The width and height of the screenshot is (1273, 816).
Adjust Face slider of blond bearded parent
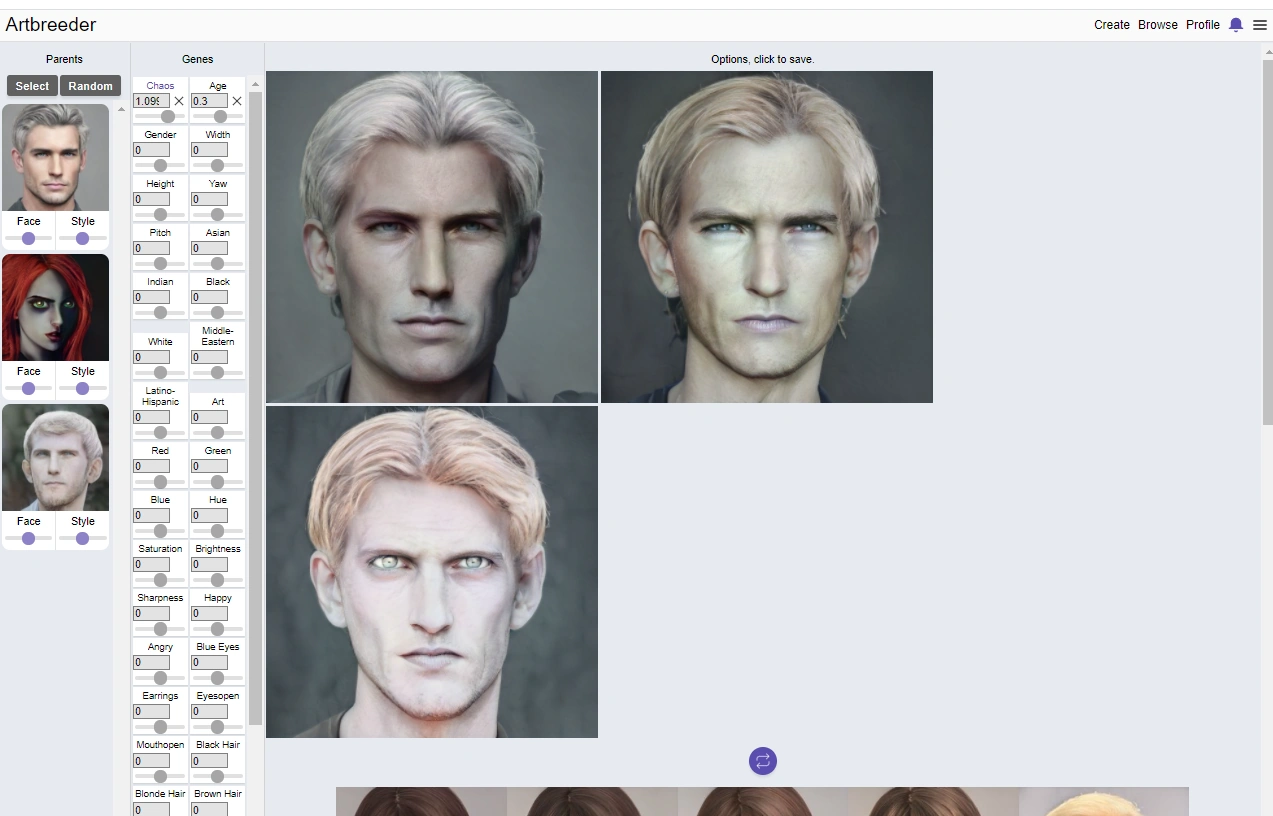[28, 538]
